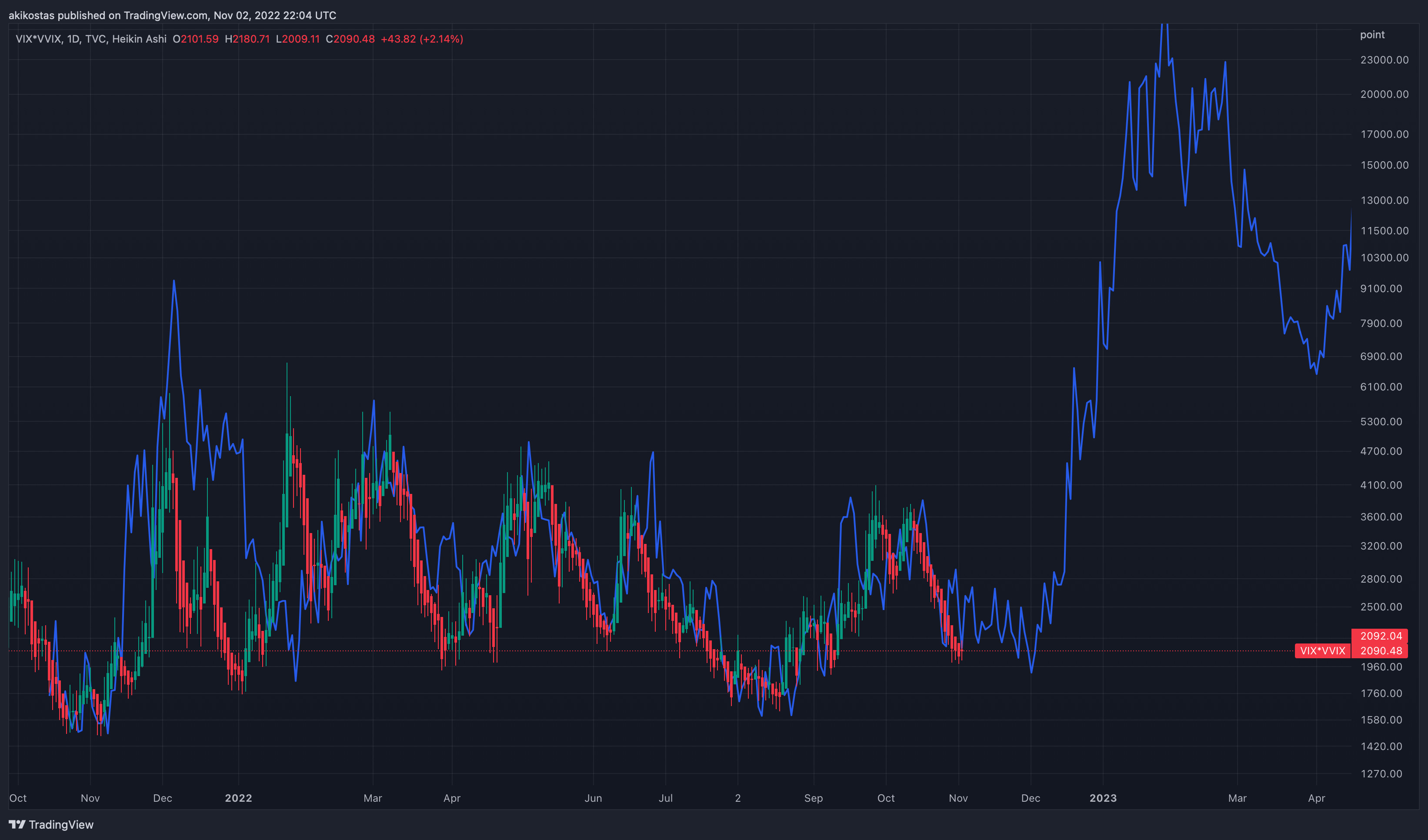Click the 1270.00 price scale label
This screenshot has width=1428, height=840.
pos(1381,774)
